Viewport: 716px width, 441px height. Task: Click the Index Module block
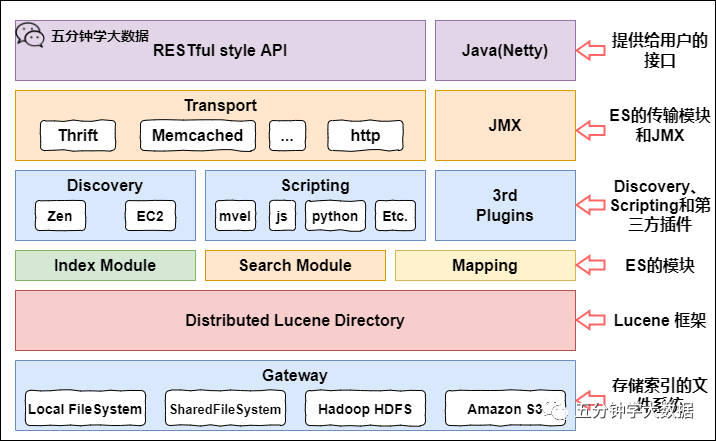105,265
